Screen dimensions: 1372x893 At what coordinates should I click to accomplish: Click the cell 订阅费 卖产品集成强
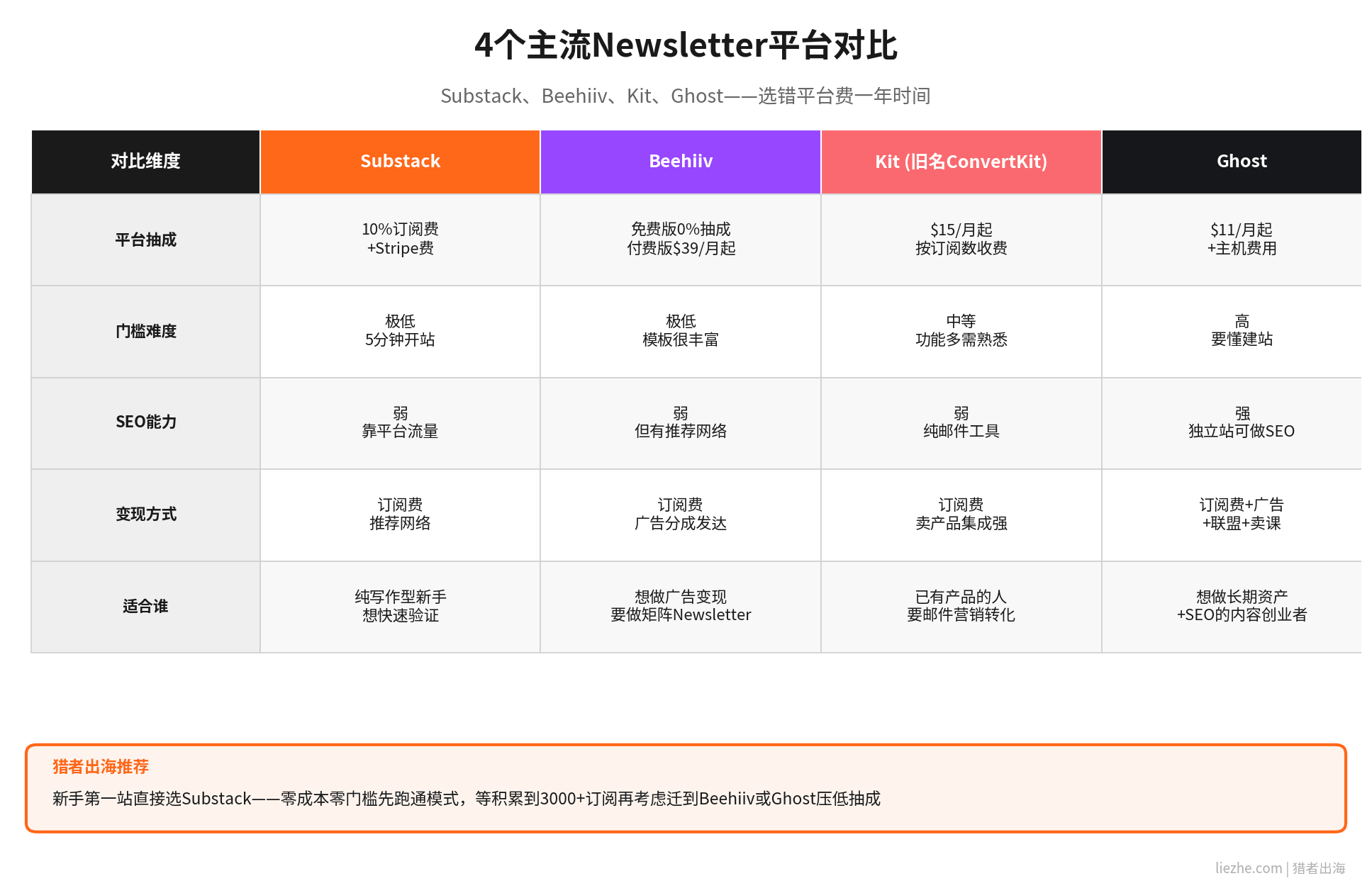pos(961,515)
